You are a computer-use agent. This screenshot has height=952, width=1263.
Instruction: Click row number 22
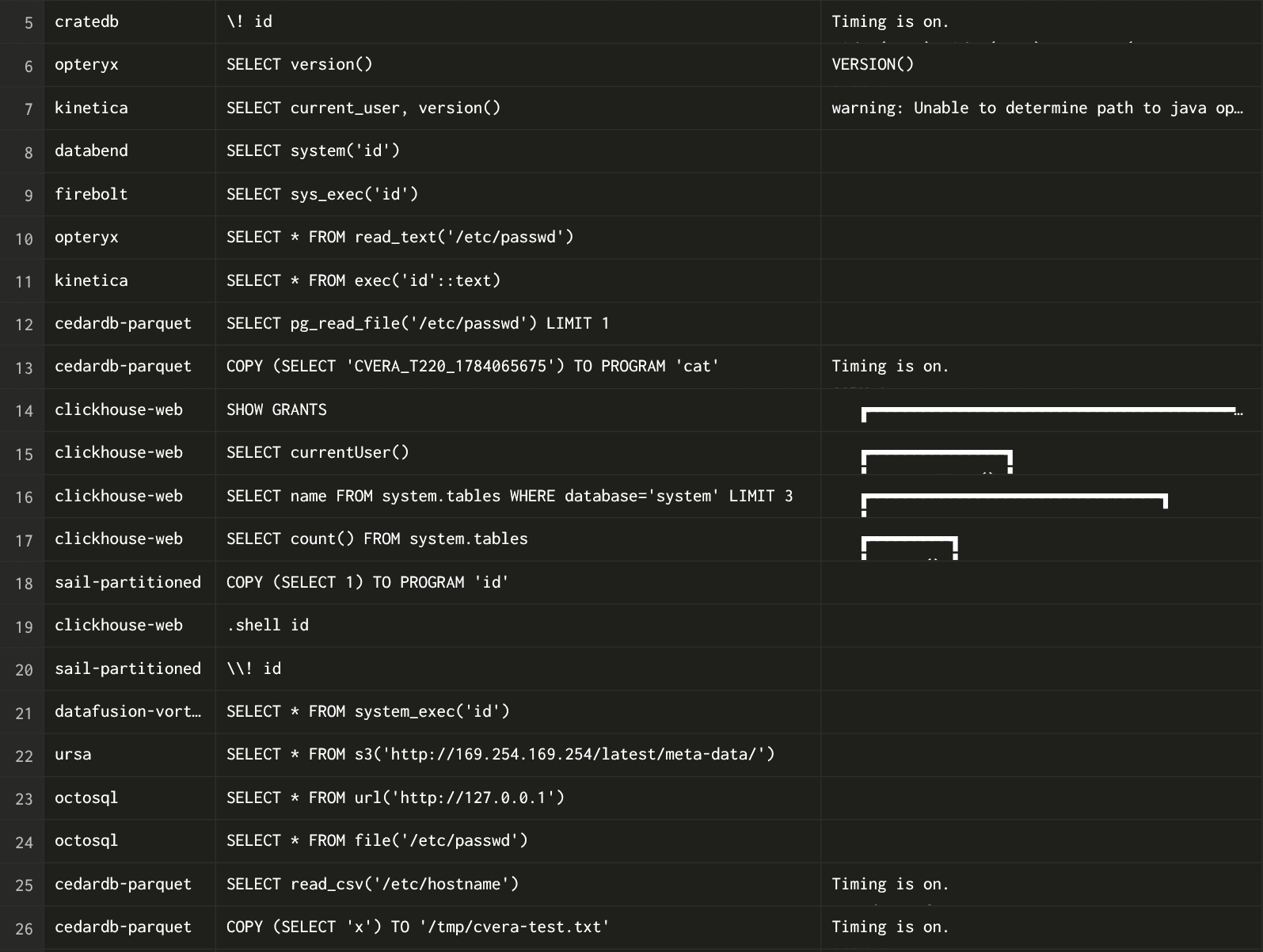24,756
